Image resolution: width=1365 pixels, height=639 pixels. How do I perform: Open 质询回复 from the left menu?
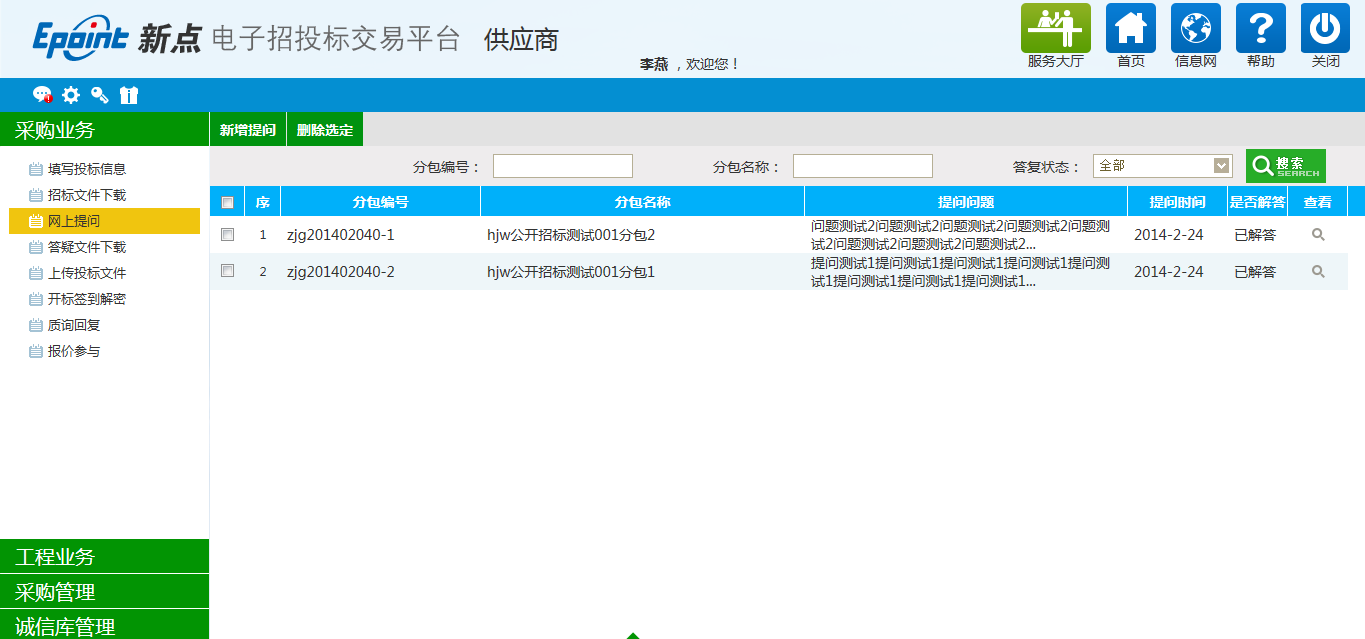72,324
